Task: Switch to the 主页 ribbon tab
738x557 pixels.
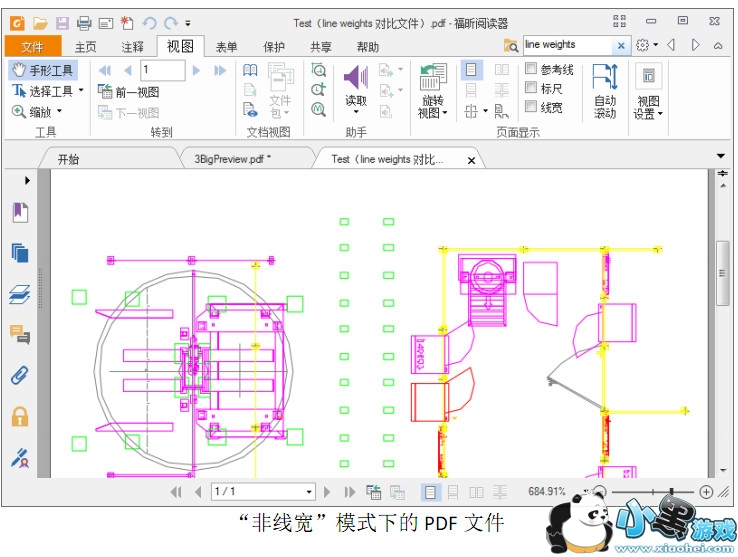Action: [x=85, y=47]
